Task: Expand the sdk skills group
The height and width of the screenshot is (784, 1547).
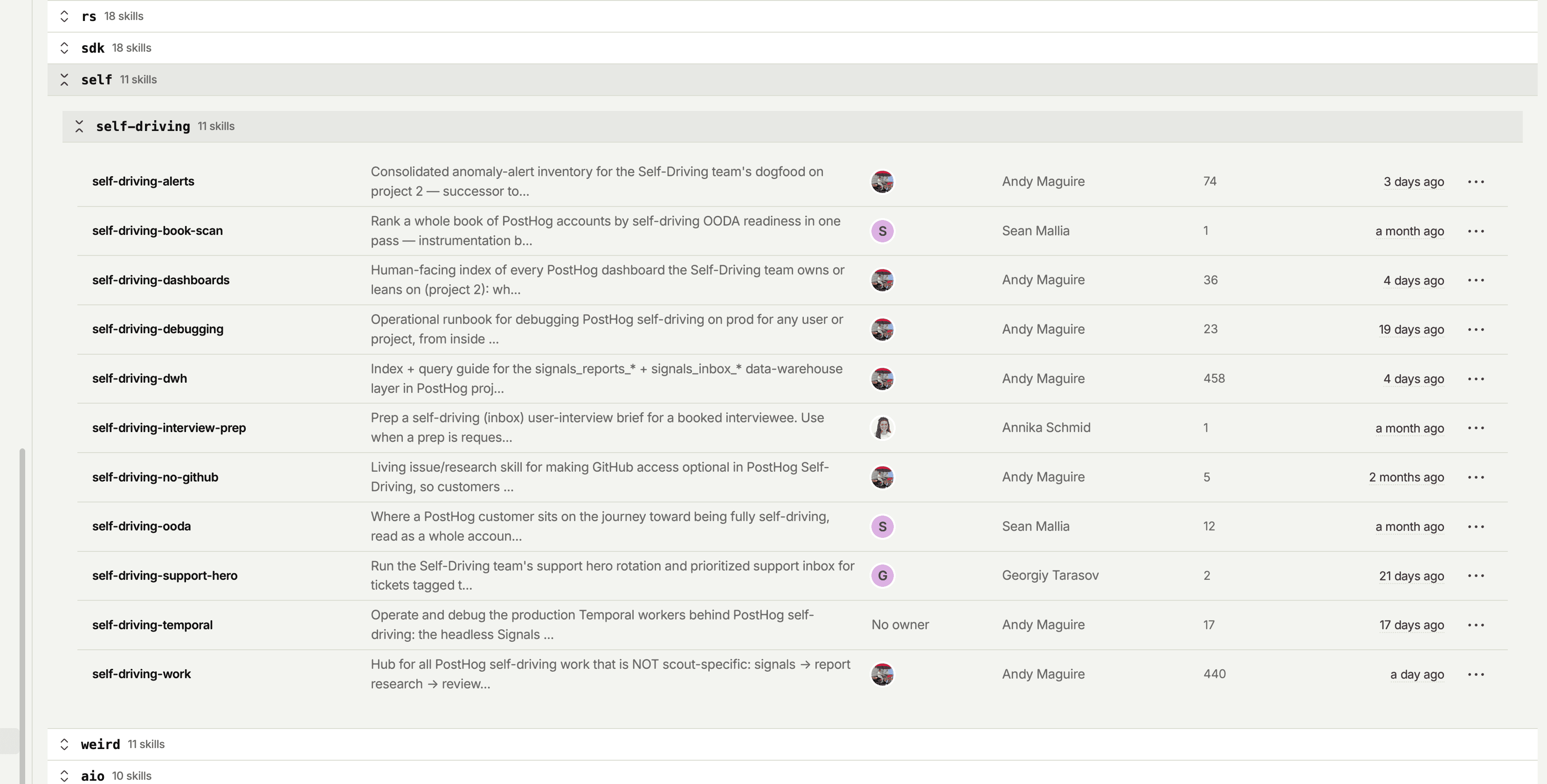Action: point(64,48)
